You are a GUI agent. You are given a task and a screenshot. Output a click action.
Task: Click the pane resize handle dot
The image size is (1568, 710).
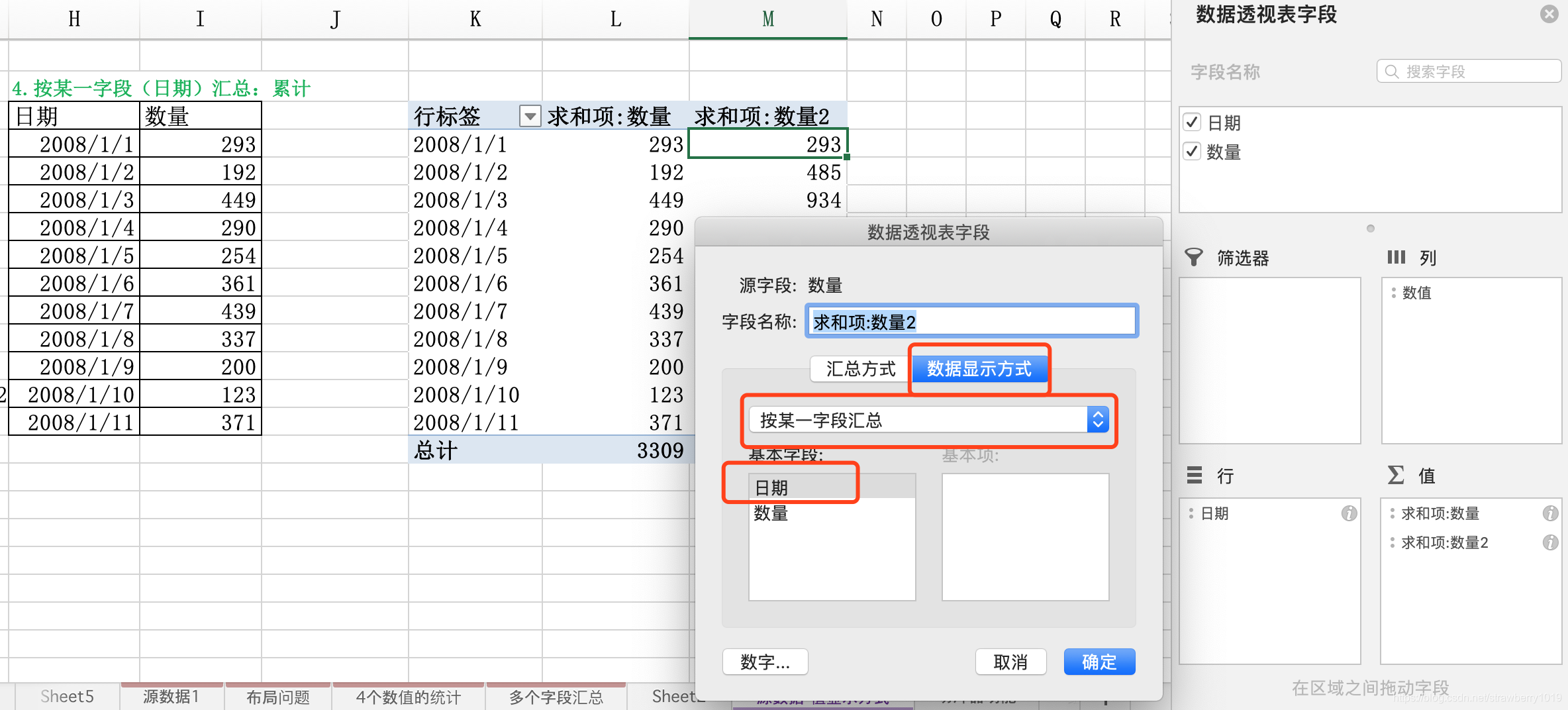pos(1371,228)
